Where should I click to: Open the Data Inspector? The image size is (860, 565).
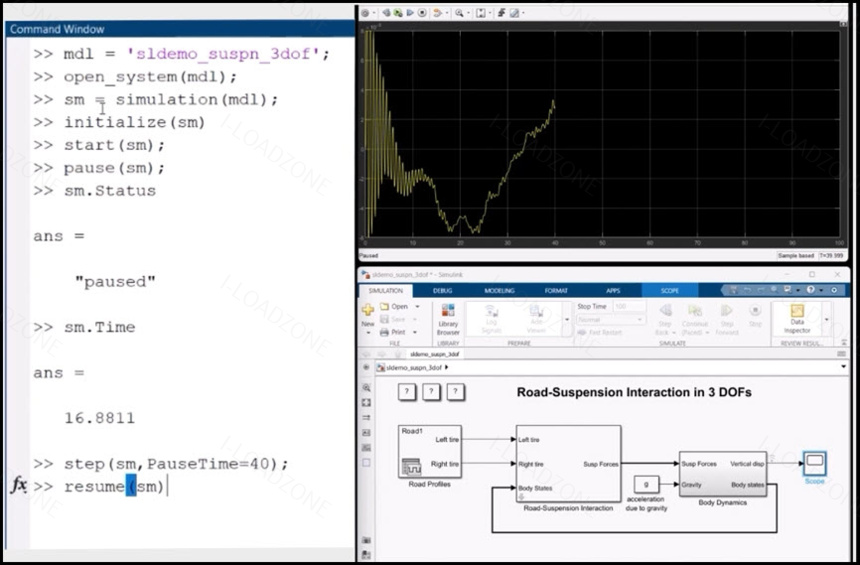[x=797, y=319]
